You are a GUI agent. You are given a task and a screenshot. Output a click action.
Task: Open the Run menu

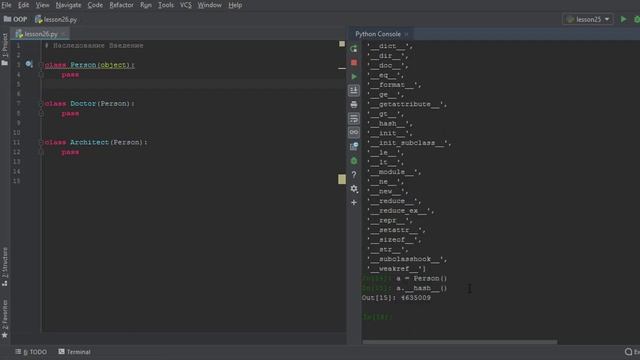point(146,5)
